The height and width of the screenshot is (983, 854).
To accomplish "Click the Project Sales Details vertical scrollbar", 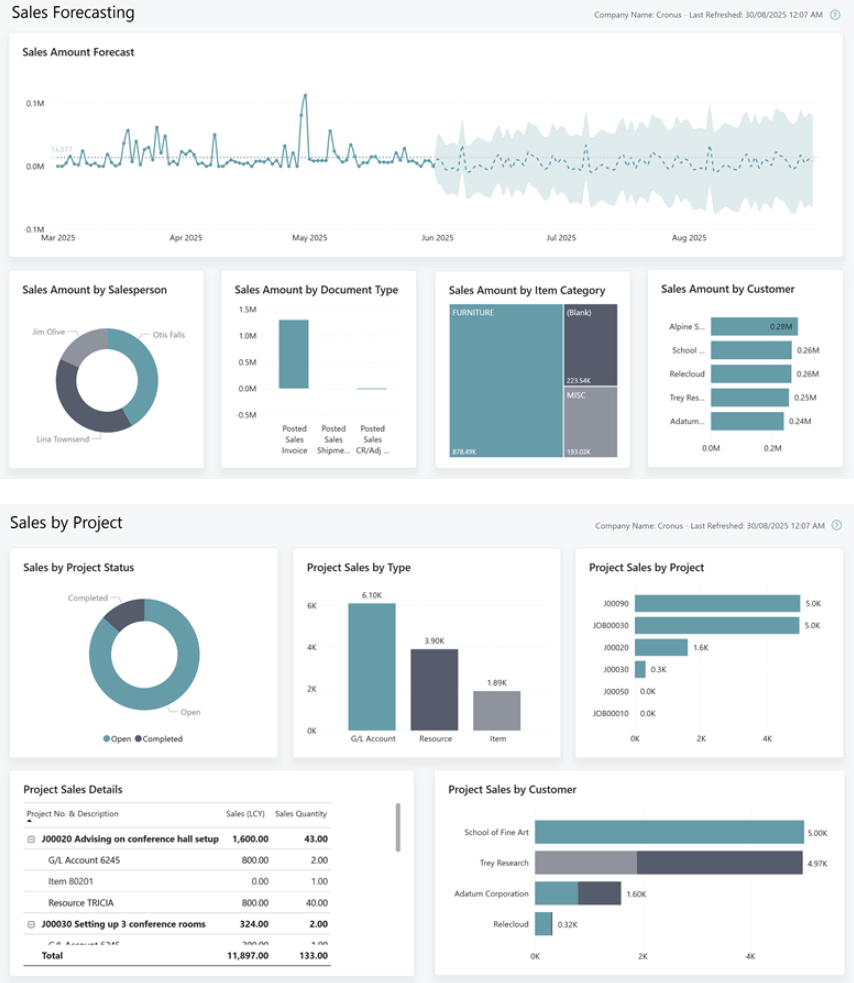I will point(399,826).
